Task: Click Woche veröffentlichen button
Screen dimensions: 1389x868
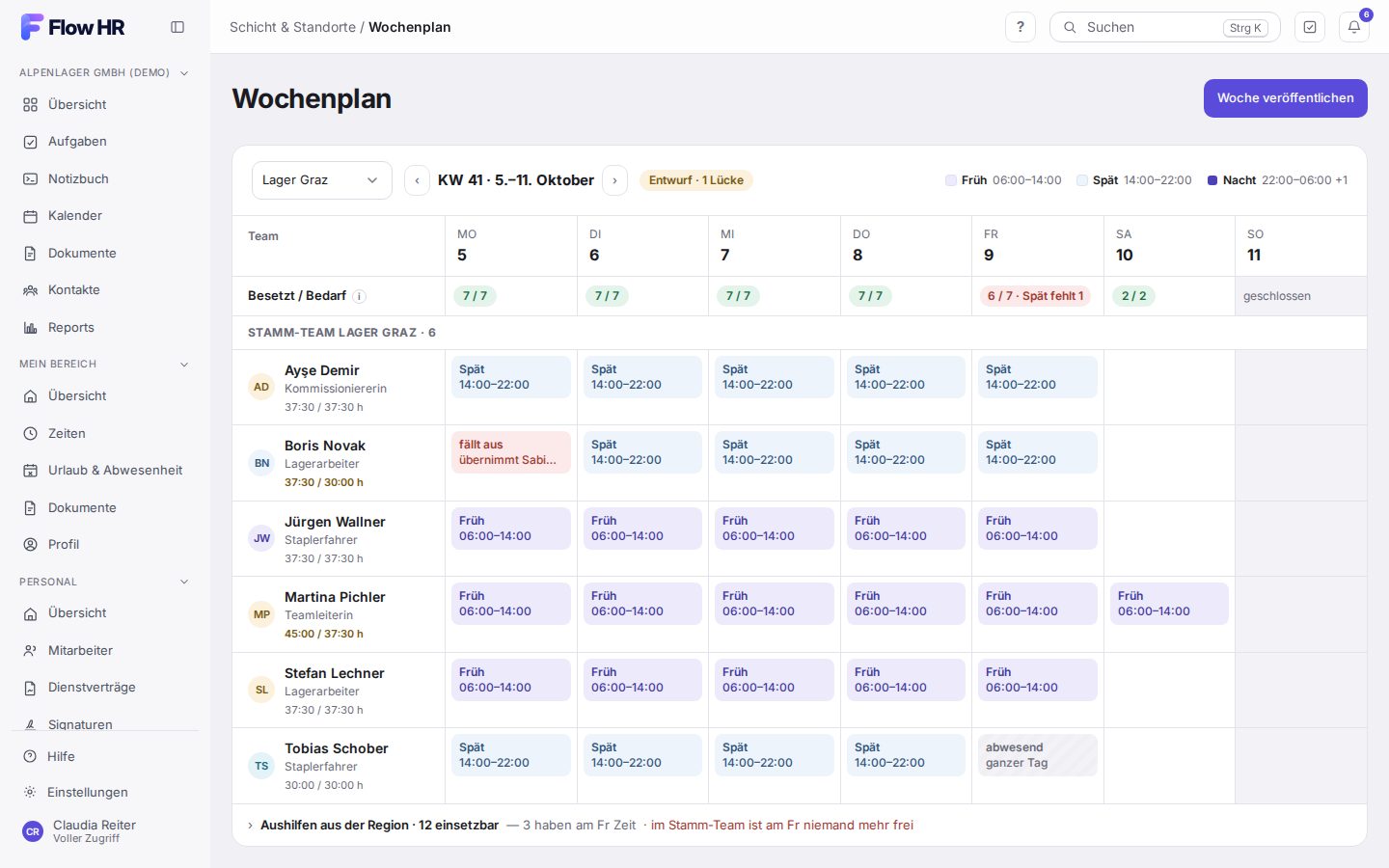Action: [x=1285, y=98]
